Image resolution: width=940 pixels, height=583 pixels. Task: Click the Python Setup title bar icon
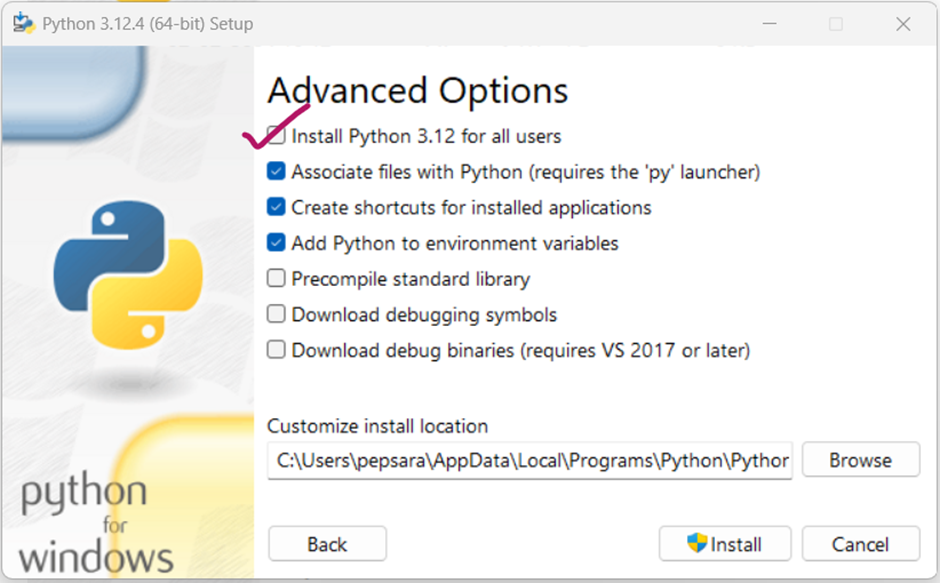[21, 22]
